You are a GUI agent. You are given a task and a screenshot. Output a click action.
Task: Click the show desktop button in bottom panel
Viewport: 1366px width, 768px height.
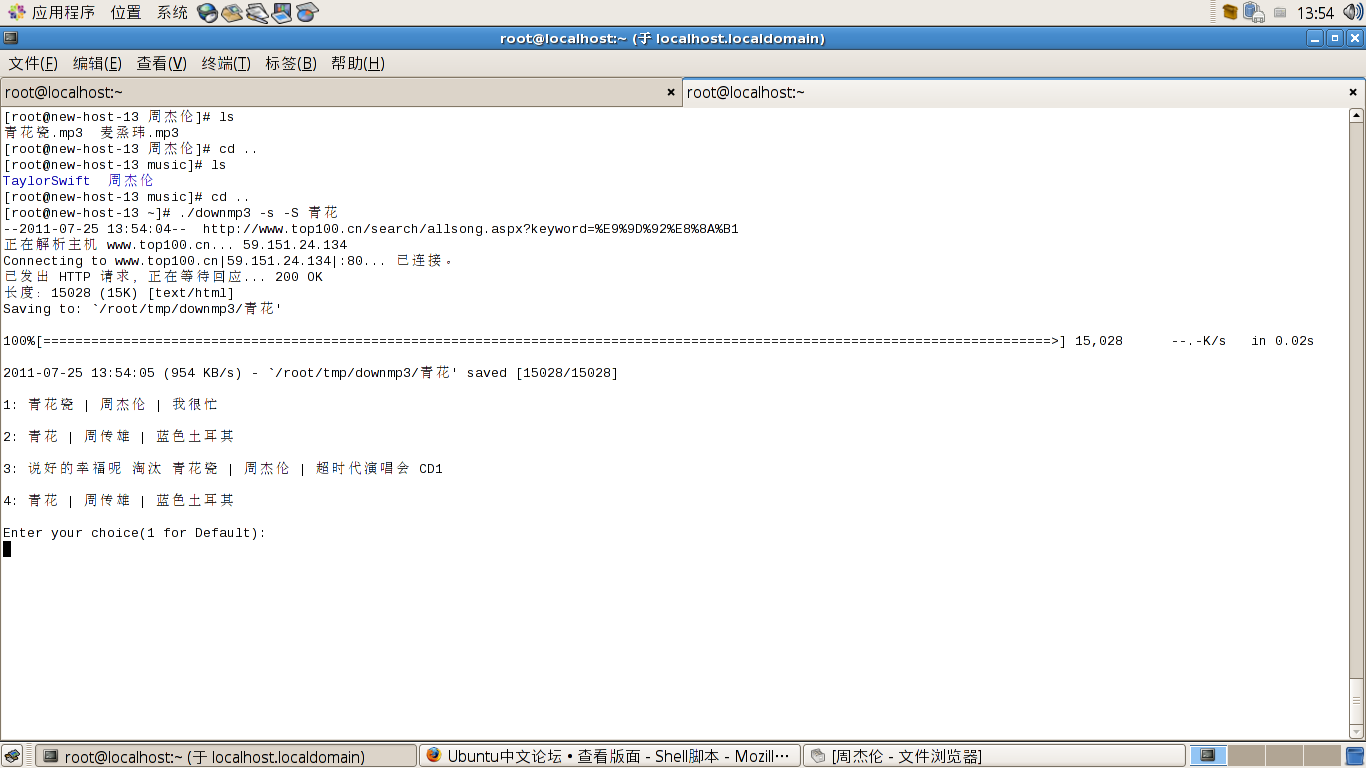(x=12, y=756)
